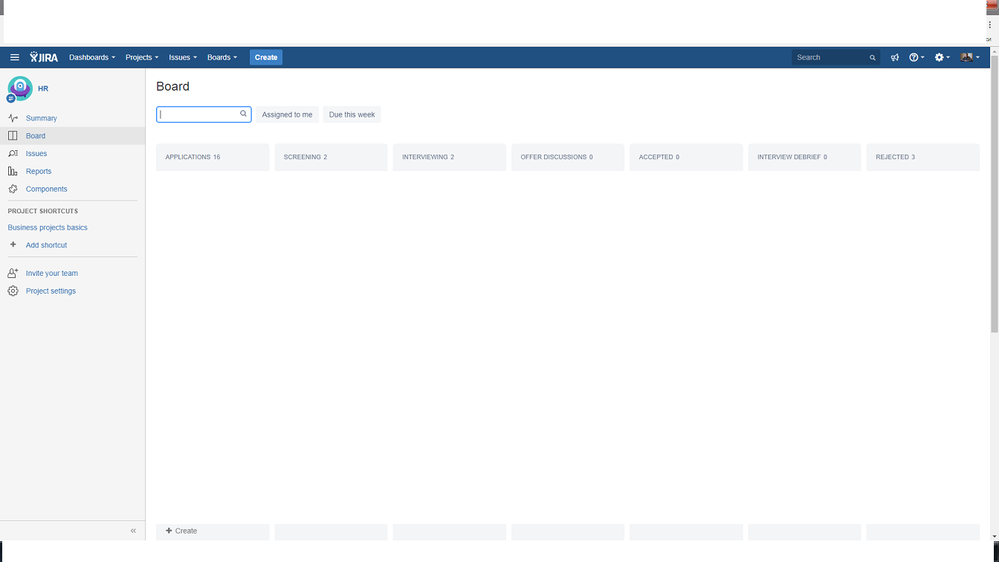The width and height of the screenshot is (999, 562).
Task: Open the user profile avatar menu
Action: click(970, 57)
